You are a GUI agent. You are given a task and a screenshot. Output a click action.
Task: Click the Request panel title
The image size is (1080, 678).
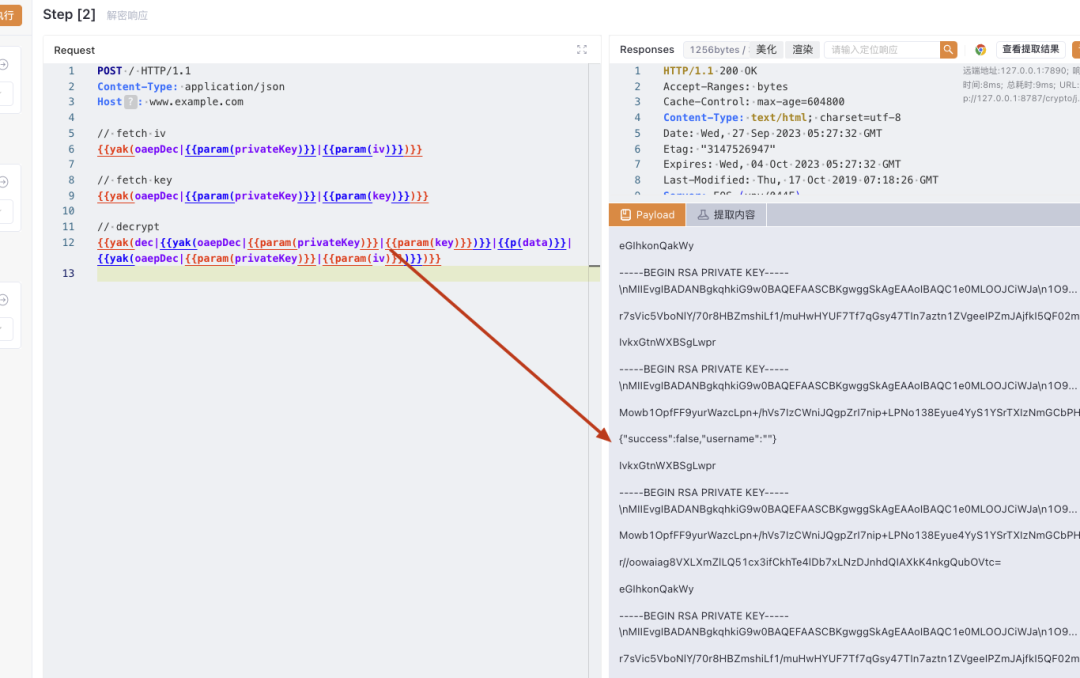[x=74, y=50]
